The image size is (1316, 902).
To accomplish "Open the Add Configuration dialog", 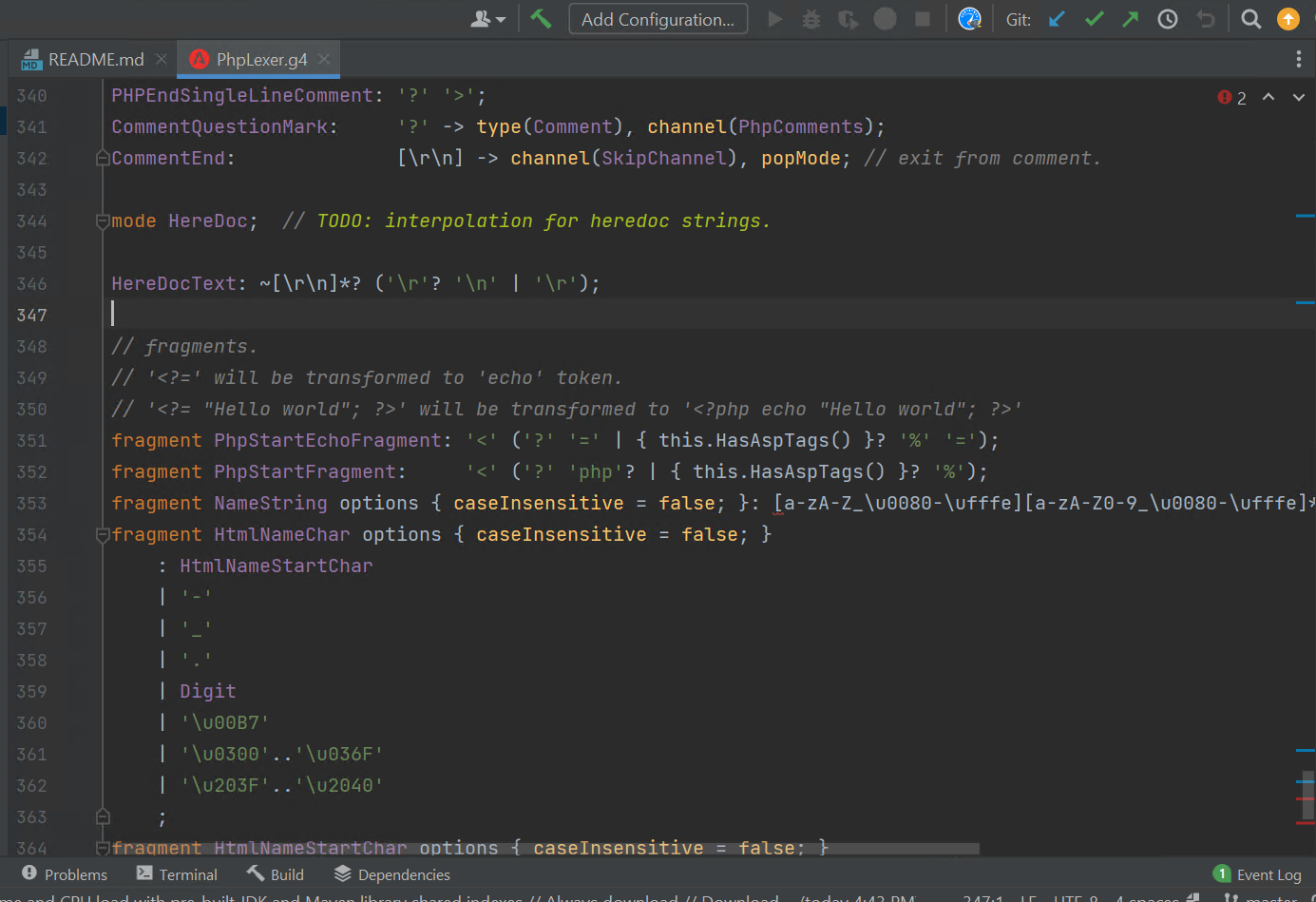I will pos(658,18).
